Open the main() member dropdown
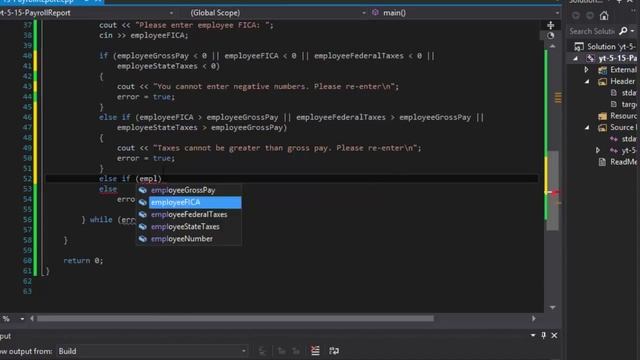This screenshot has width=640, height=360. click(557, 13)
